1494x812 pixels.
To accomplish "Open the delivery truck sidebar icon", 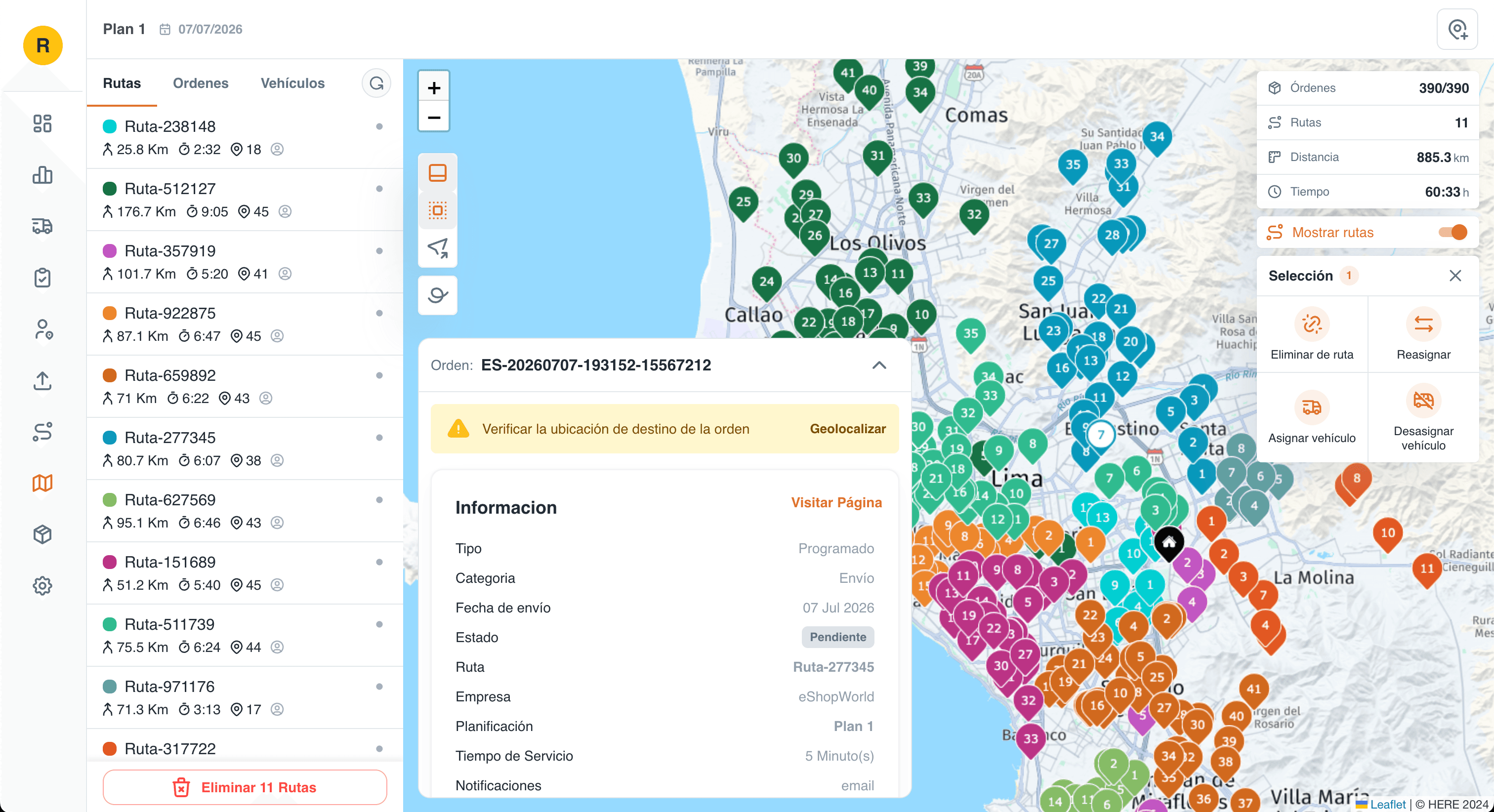I will [42, 226].
